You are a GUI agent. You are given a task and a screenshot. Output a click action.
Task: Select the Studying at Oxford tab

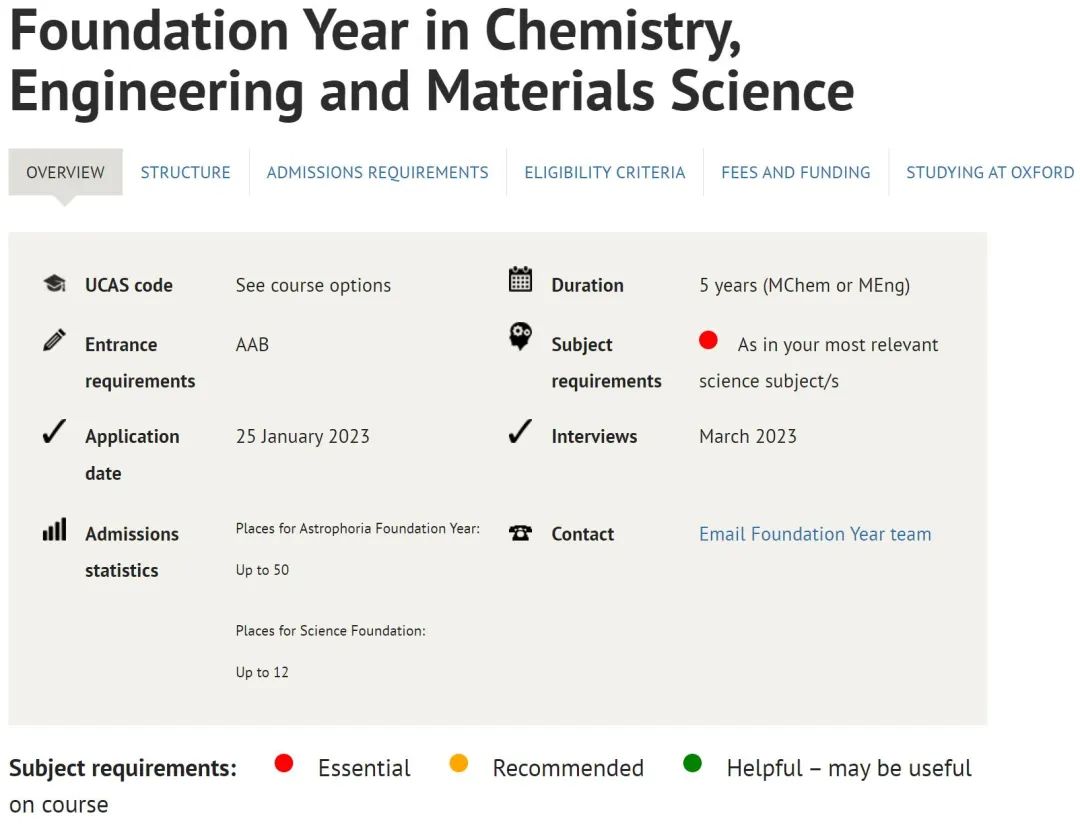[990, 172]
